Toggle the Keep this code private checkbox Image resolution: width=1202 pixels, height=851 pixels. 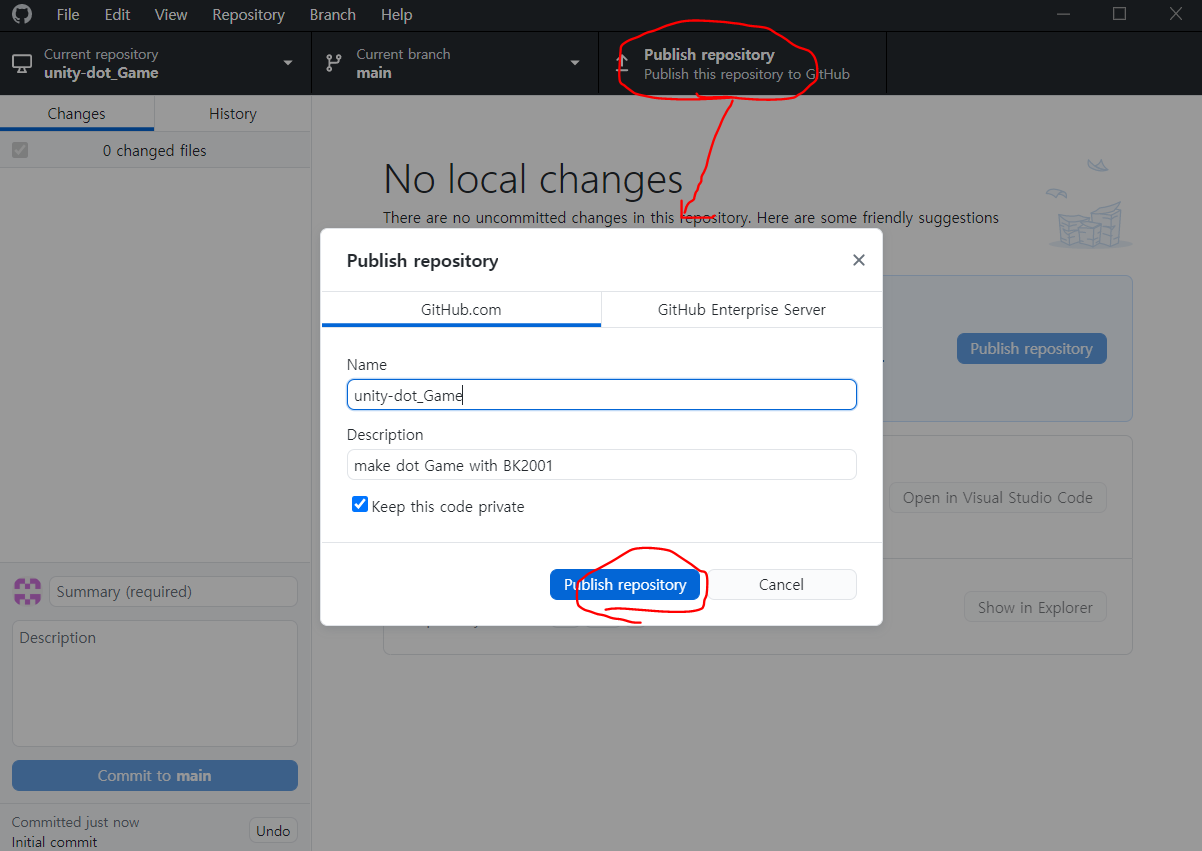[360, 505]
